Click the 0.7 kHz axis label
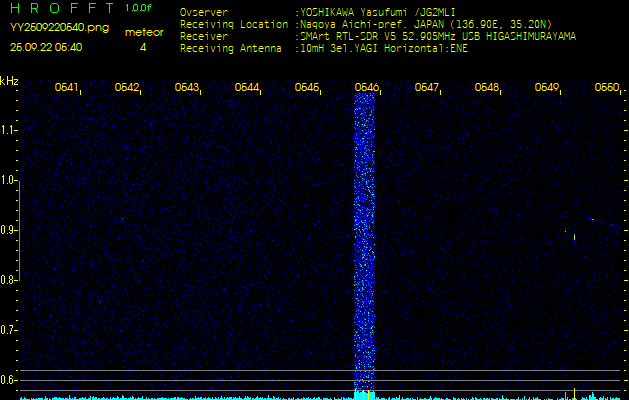629x400 pixels. point(8,330)
